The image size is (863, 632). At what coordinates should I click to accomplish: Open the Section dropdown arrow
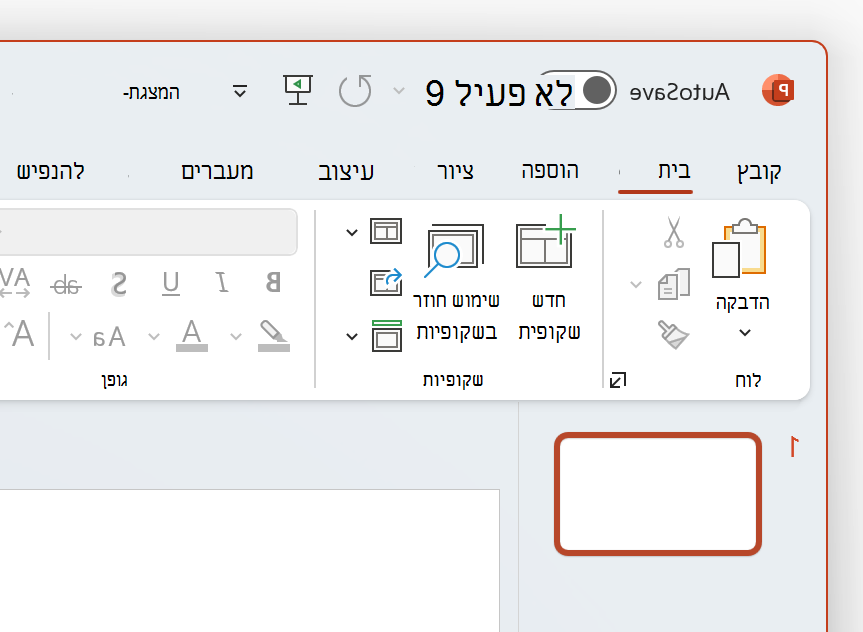tap(352, 336)
